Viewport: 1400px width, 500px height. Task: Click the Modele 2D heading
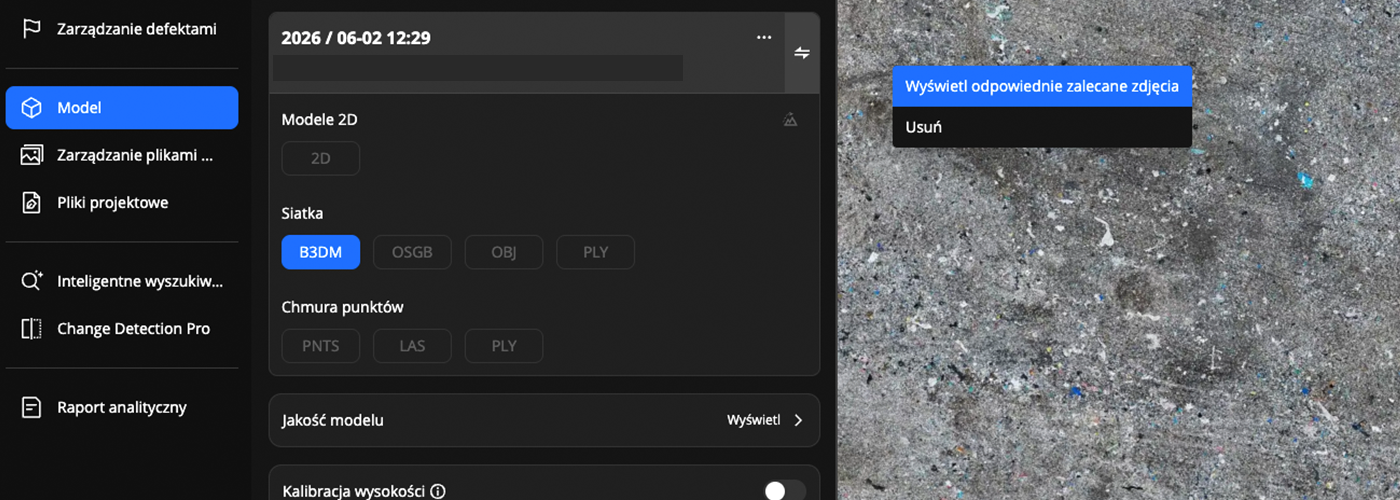click(319, 120)
